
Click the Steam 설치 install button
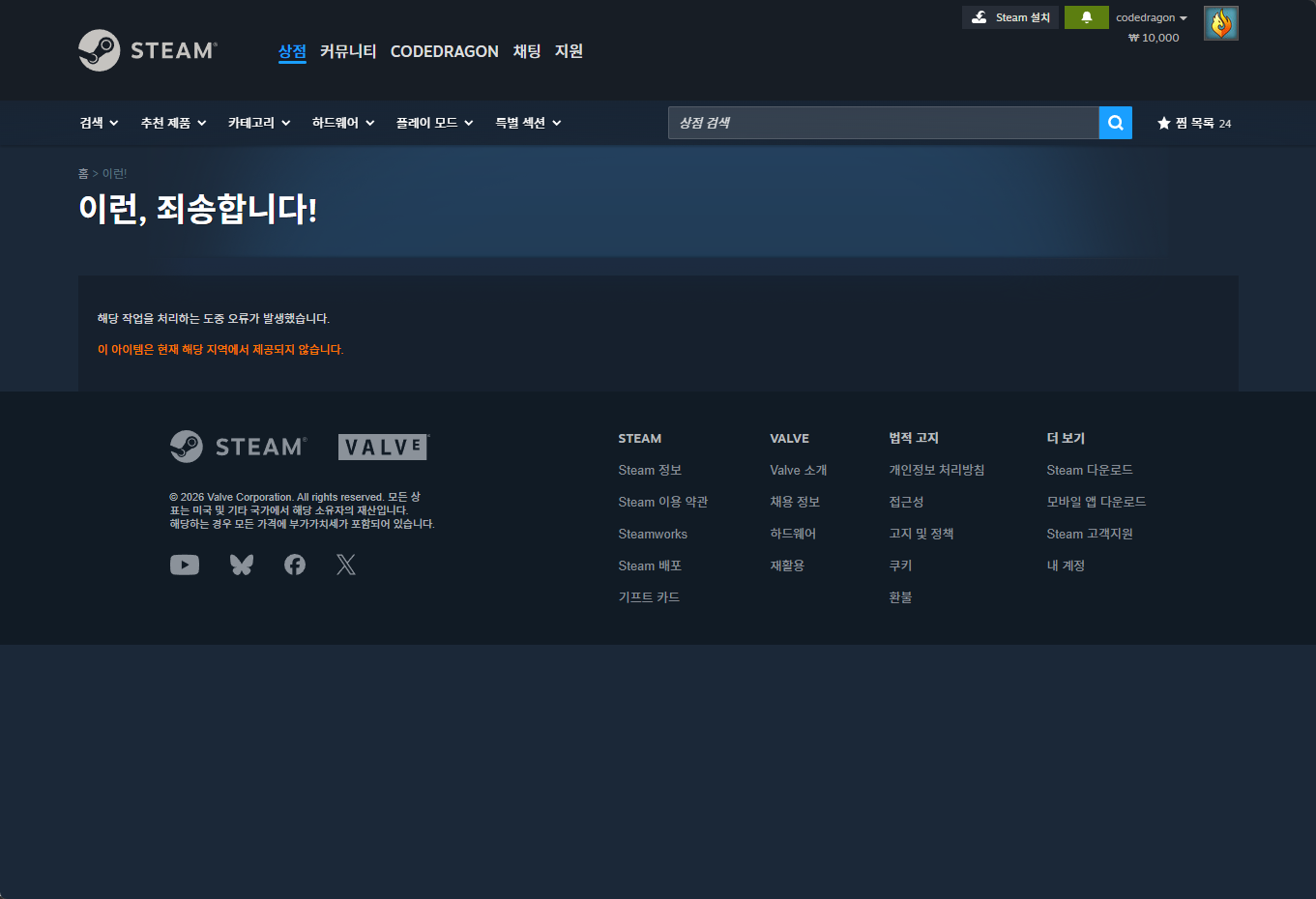coord(1010,17)
